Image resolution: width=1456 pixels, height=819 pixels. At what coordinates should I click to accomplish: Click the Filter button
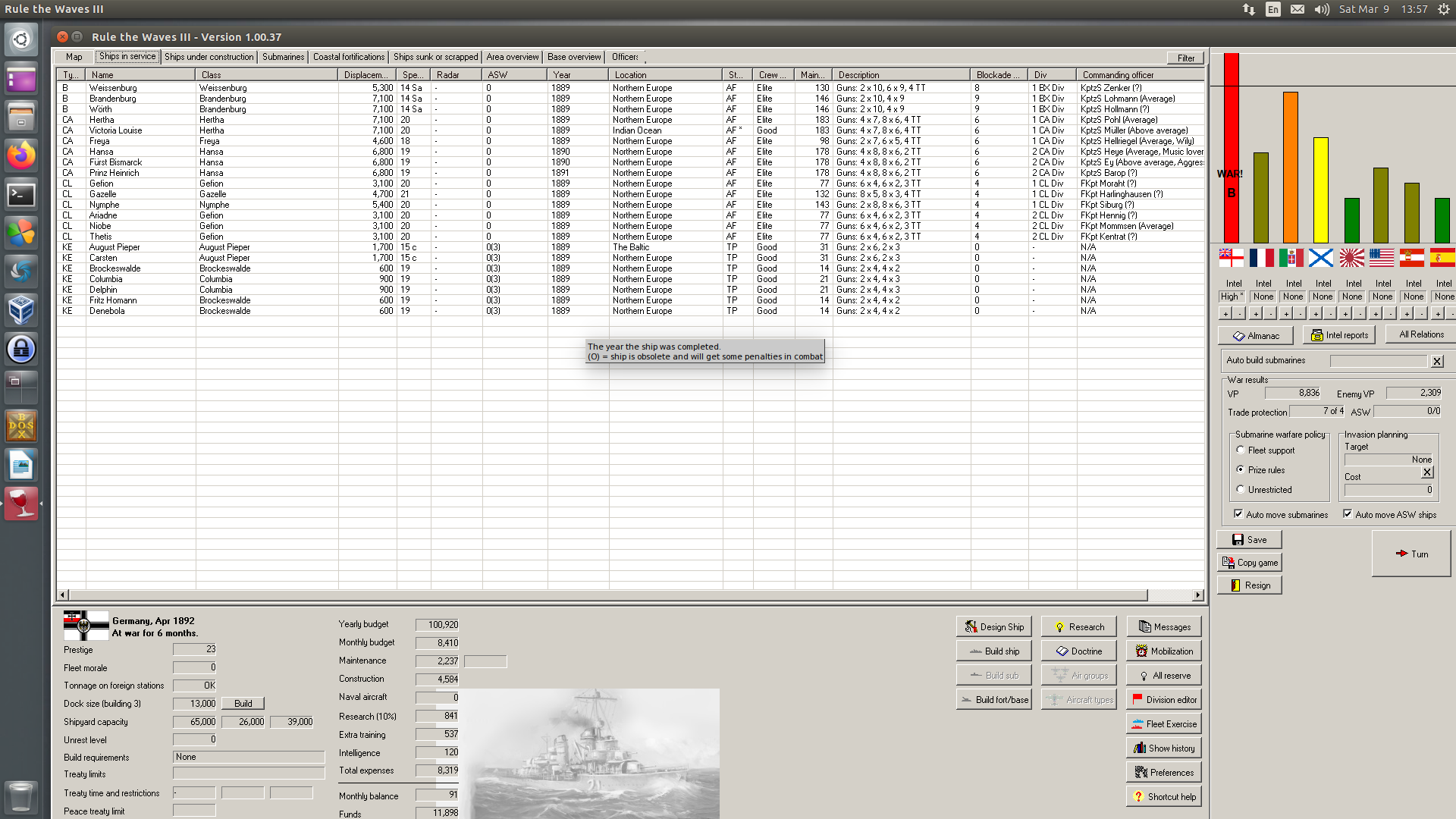click(x=1185, y=58)
